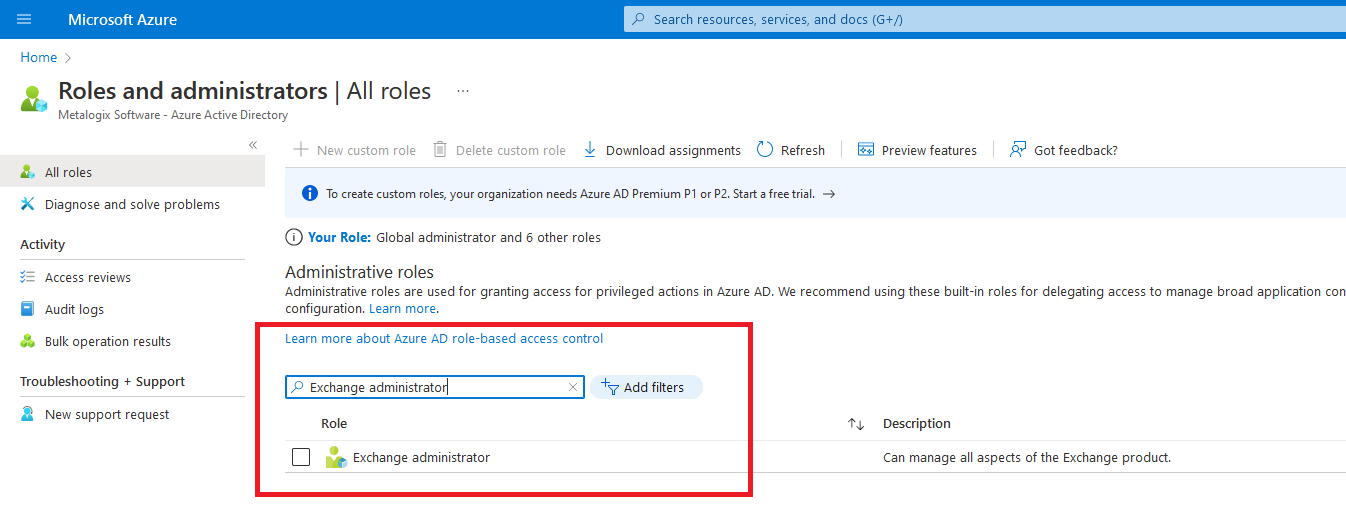Click the Got feedback icon
This screenshot has width=1346, height=515.
coord(1018,150)
